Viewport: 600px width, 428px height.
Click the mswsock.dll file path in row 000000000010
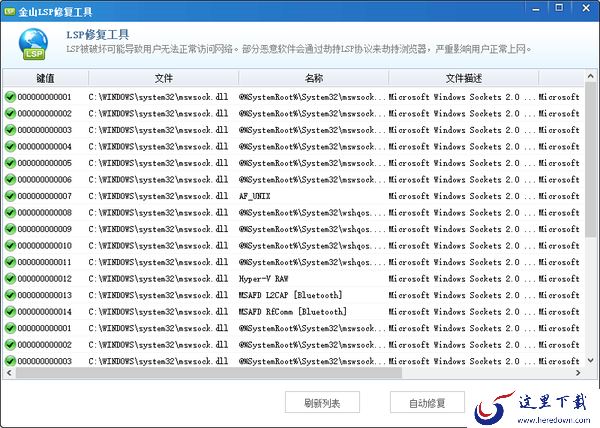click(x=158, y=246)
